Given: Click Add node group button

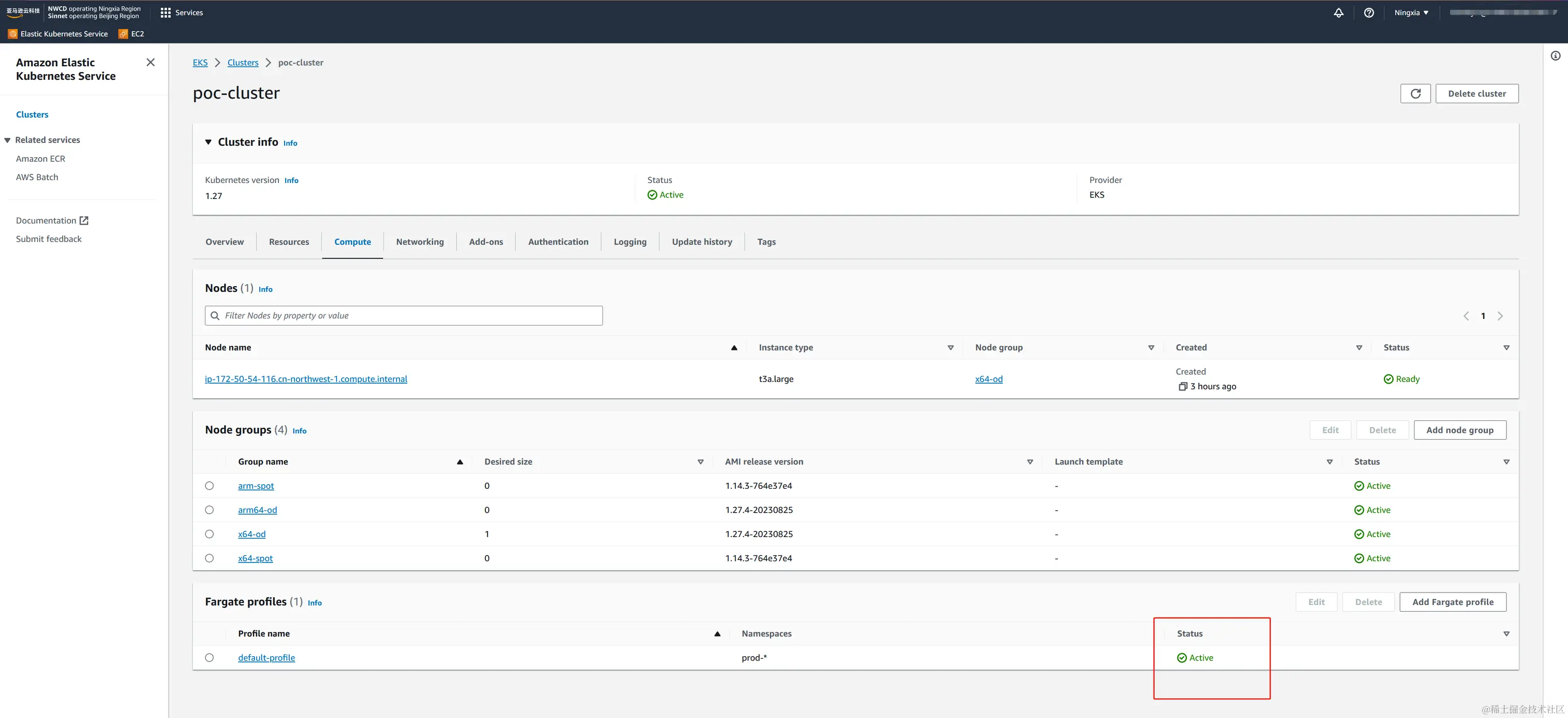Looking at the screenshot, I should coord(1460,430).
